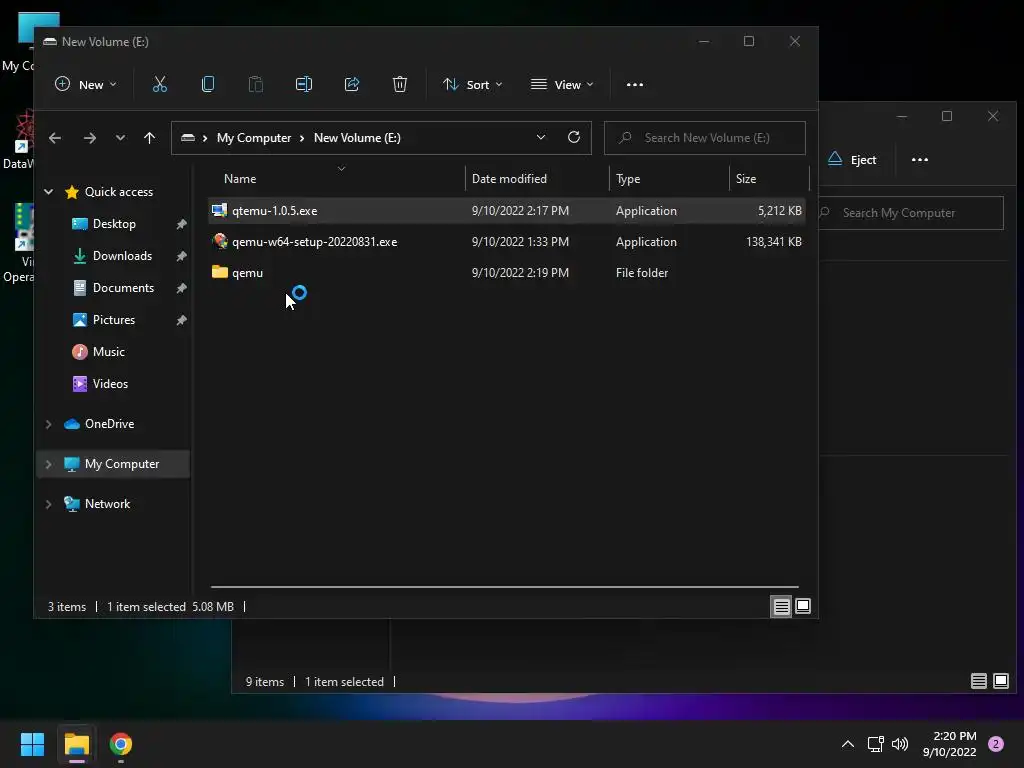Open recent locations chevron dropdown
The height and width of the screenshot is (768, 1024).
[120, 138]
